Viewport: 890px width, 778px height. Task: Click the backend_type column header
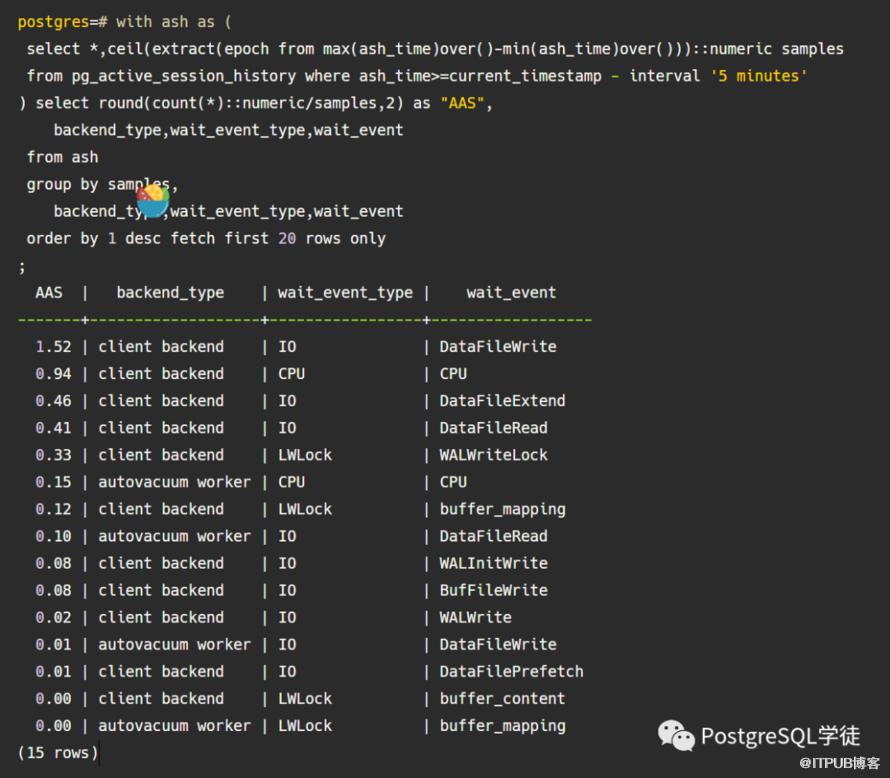coord(170,293)
